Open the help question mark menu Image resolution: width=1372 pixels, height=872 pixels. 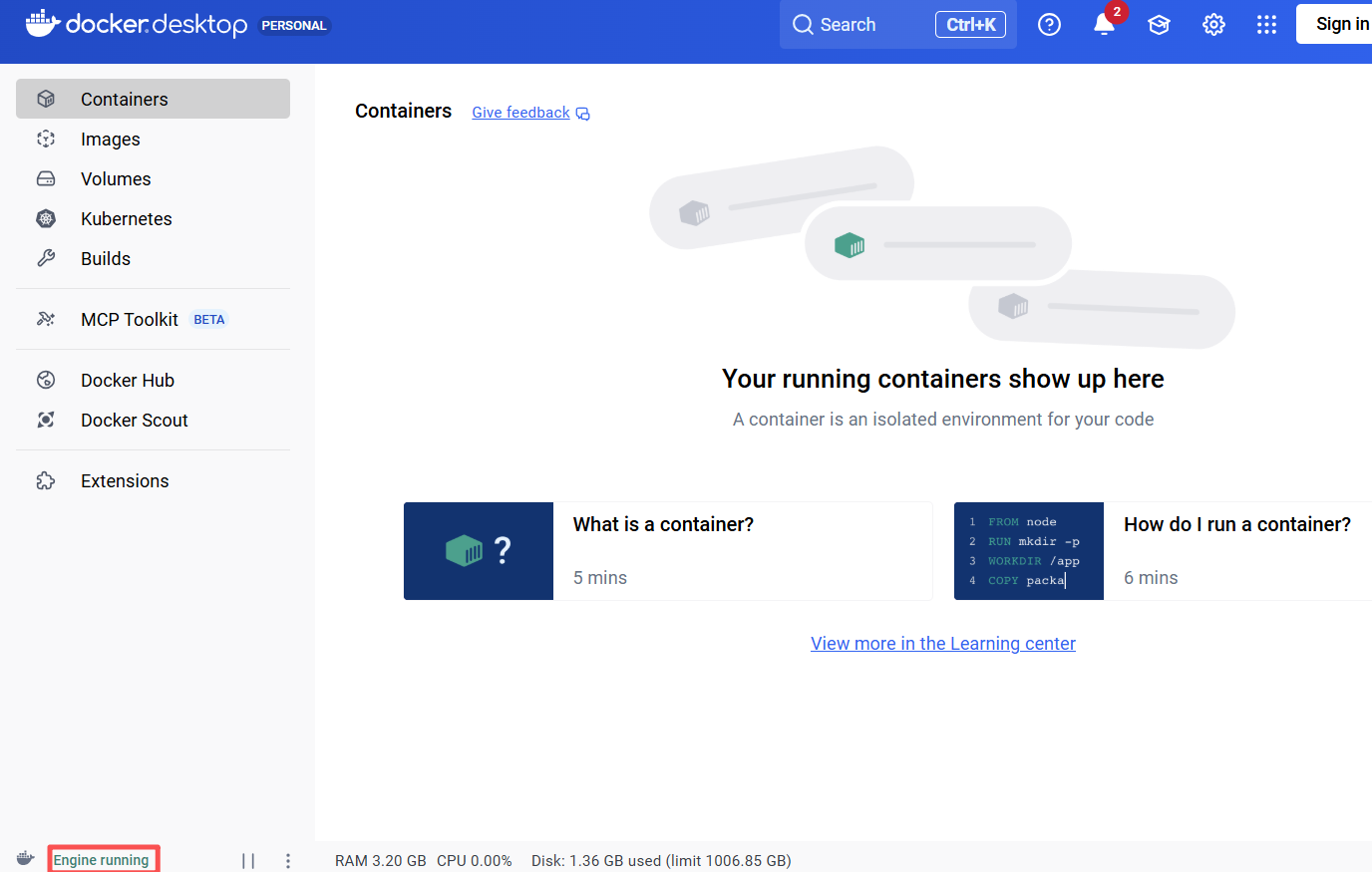click(1049, 24)
